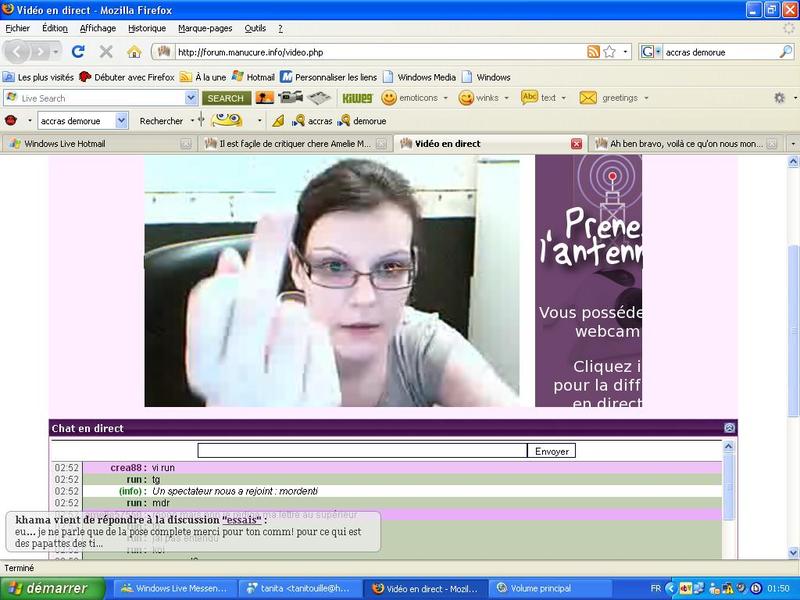
Task: Follow the 'essais' discussion link in notification
Action: click(x=244, y=520)
